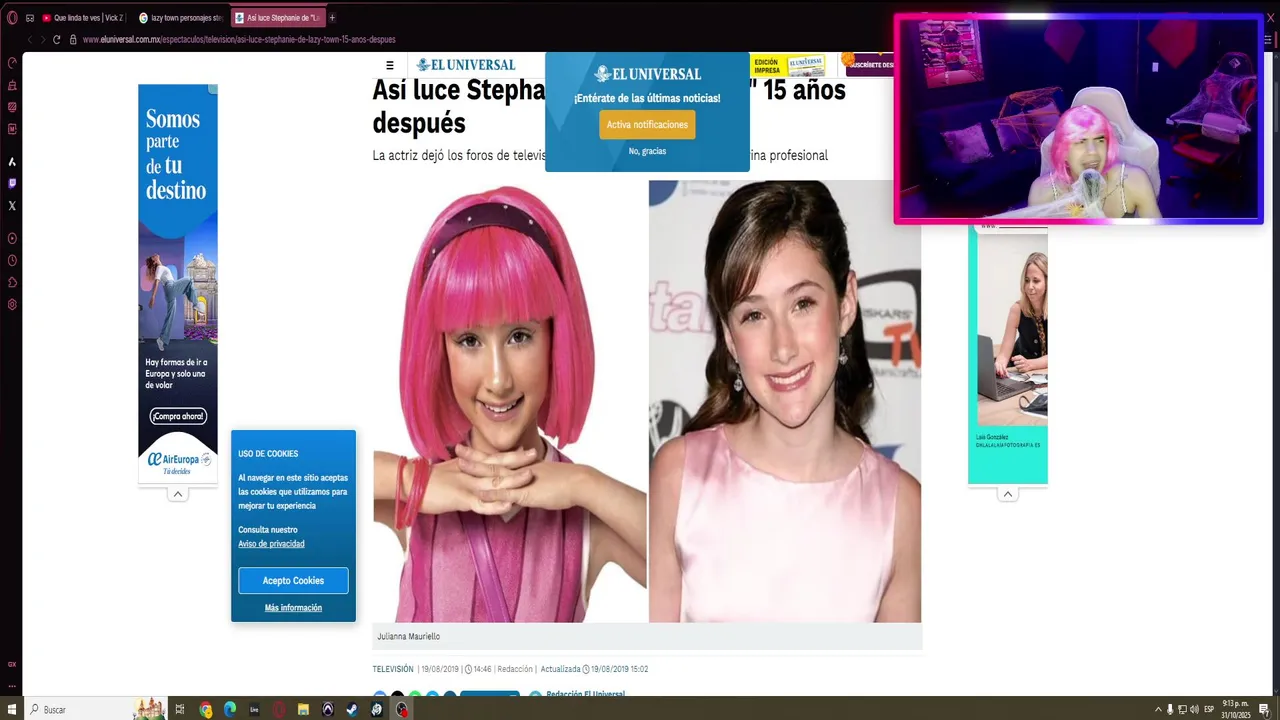The image size is (1280, 720).
Task: Click 'Activa notificaciones' button
Action: 647,125
